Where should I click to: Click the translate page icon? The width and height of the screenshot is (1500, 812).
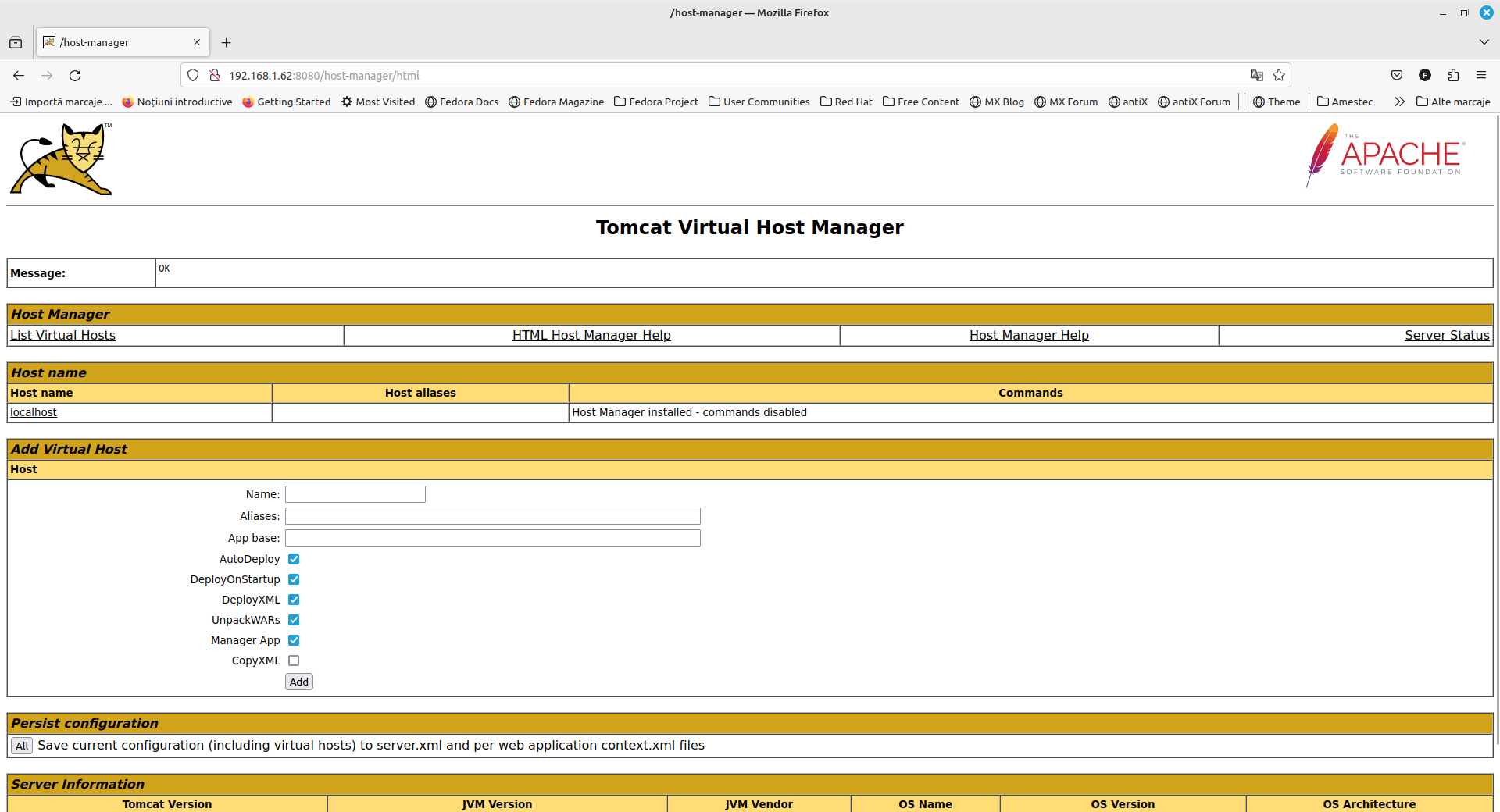click(1256, 75)
